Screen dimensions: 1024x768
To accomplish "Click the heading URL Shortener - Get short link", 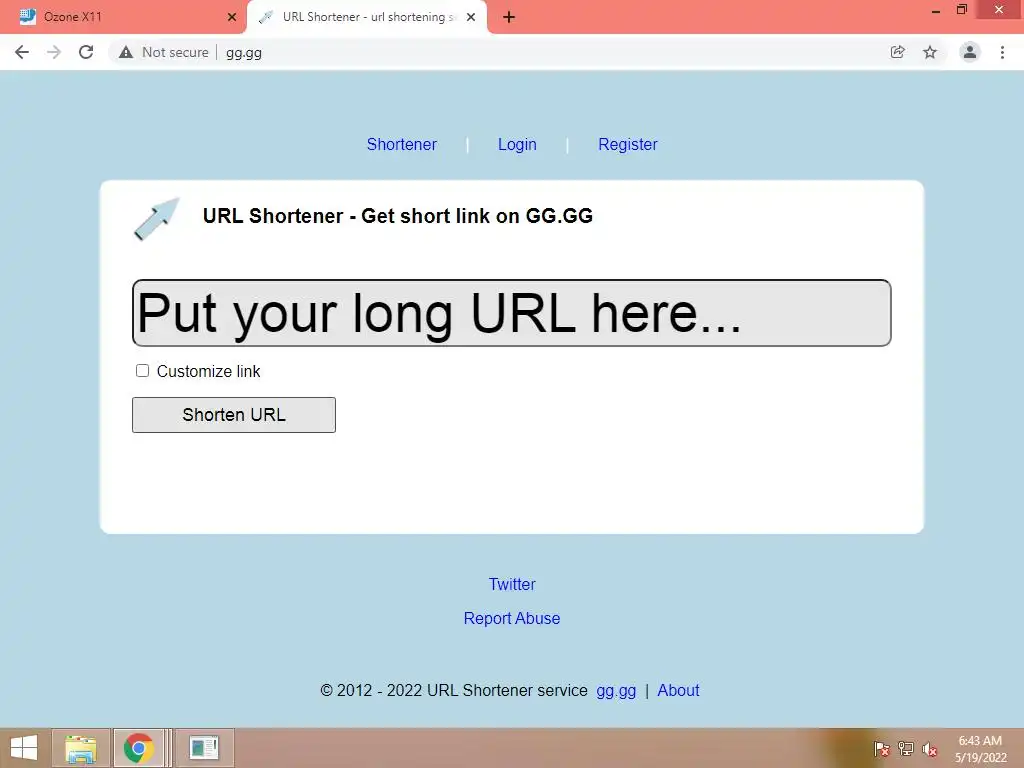I will (398, 216).
